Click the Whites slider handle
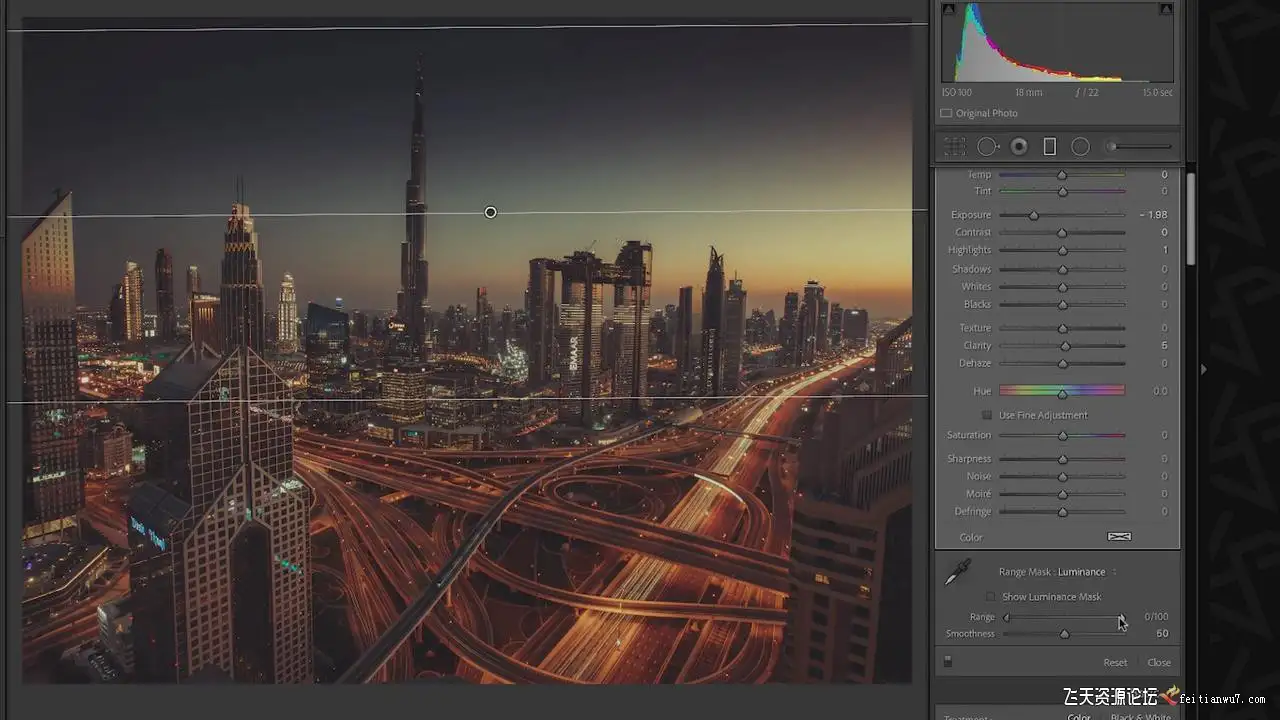1280x720 pixels. coord(1062,287)
